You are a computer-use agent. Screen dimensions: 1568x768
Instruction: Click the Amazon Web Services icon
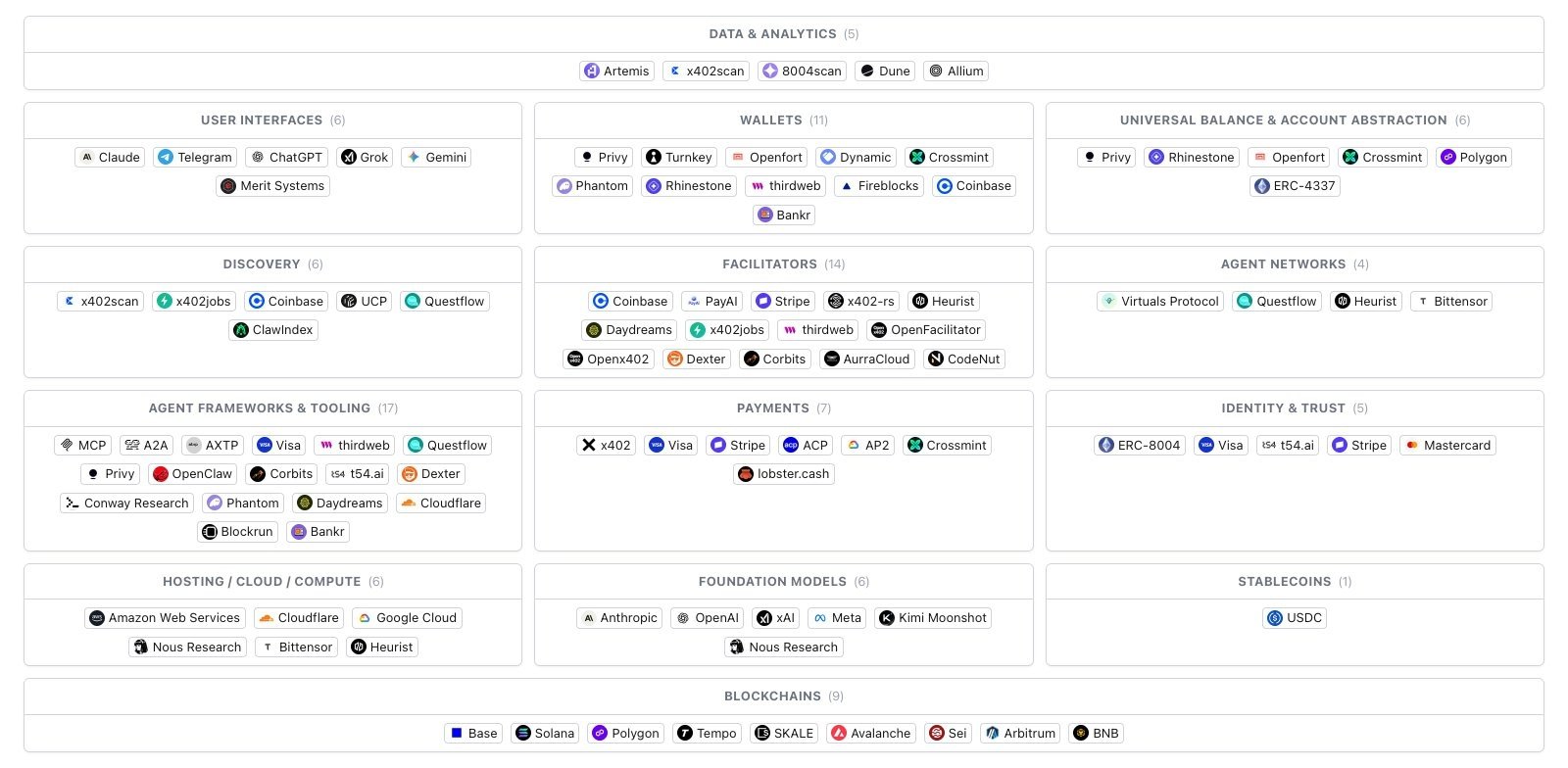pyautogui.click(x=97, y=618)
